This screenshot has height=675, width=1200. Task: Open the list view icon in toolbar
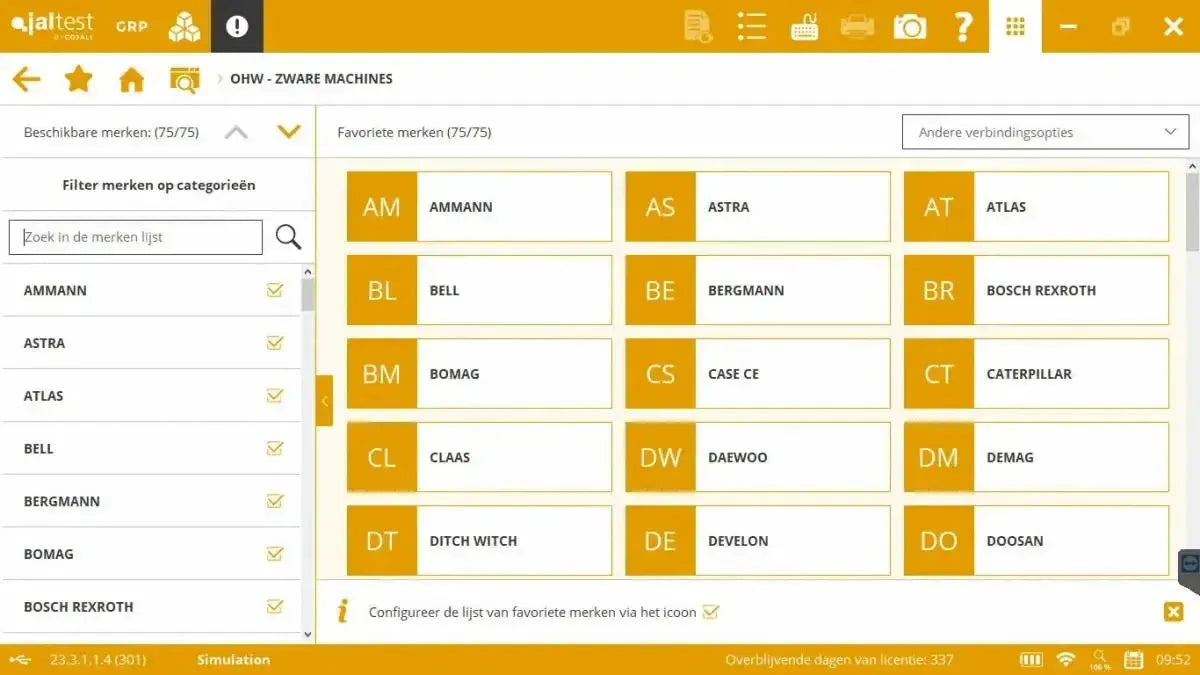coord(751,26)
